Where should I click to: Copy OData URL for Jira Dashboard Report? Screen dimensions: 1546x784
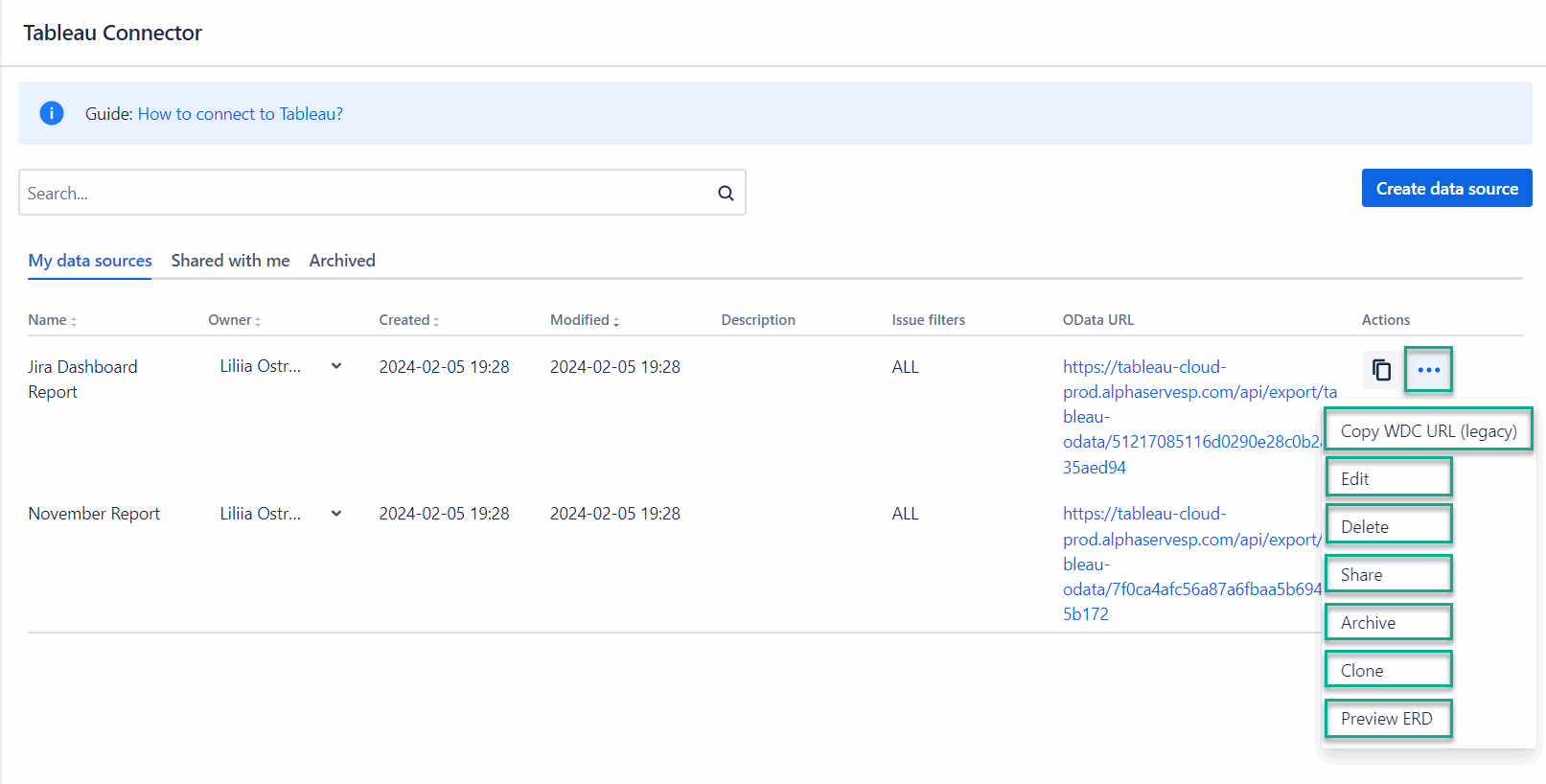1381,369
